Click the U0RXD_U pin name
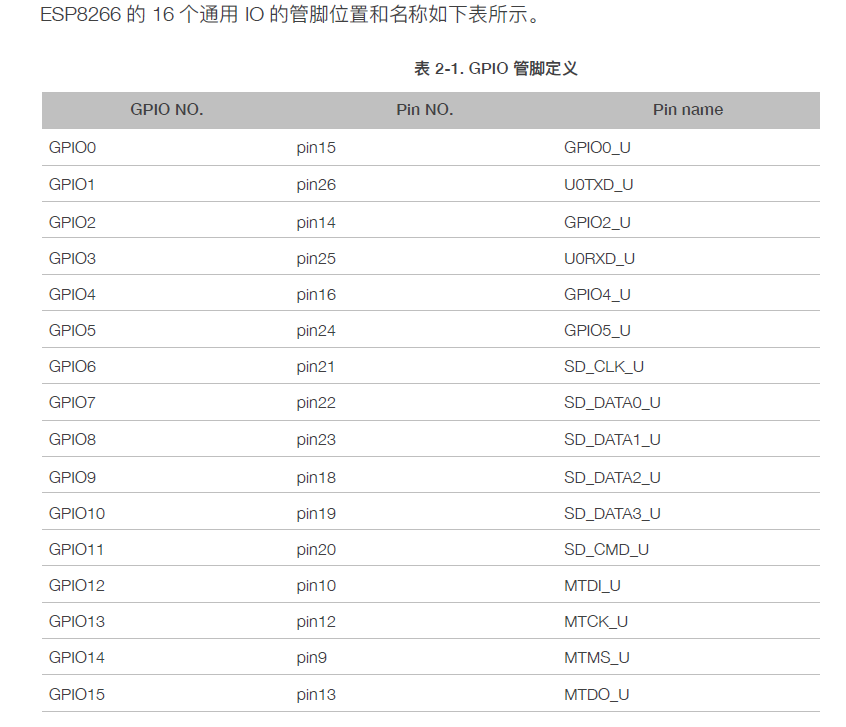Viewport: 846px width, 727px height. 599,259
